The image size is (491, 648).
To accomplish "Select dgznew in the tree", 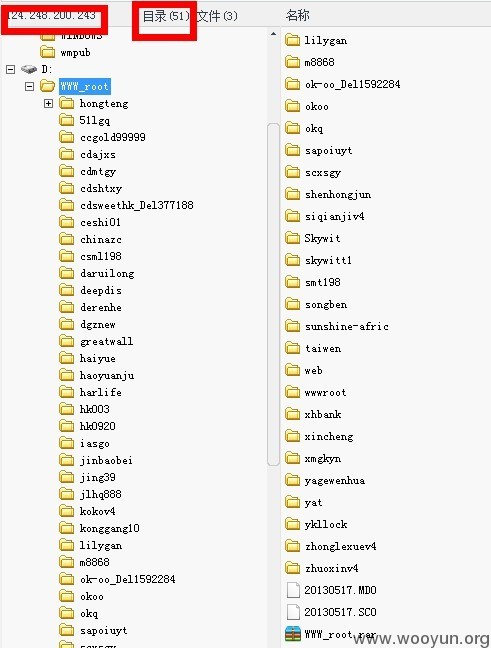I will point(98,324).
